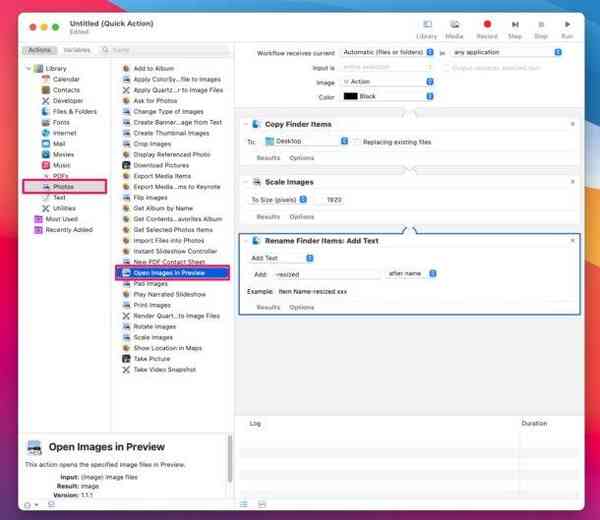Show Options of Rename Finder Items
600x520 pixels.
[302, 307]
